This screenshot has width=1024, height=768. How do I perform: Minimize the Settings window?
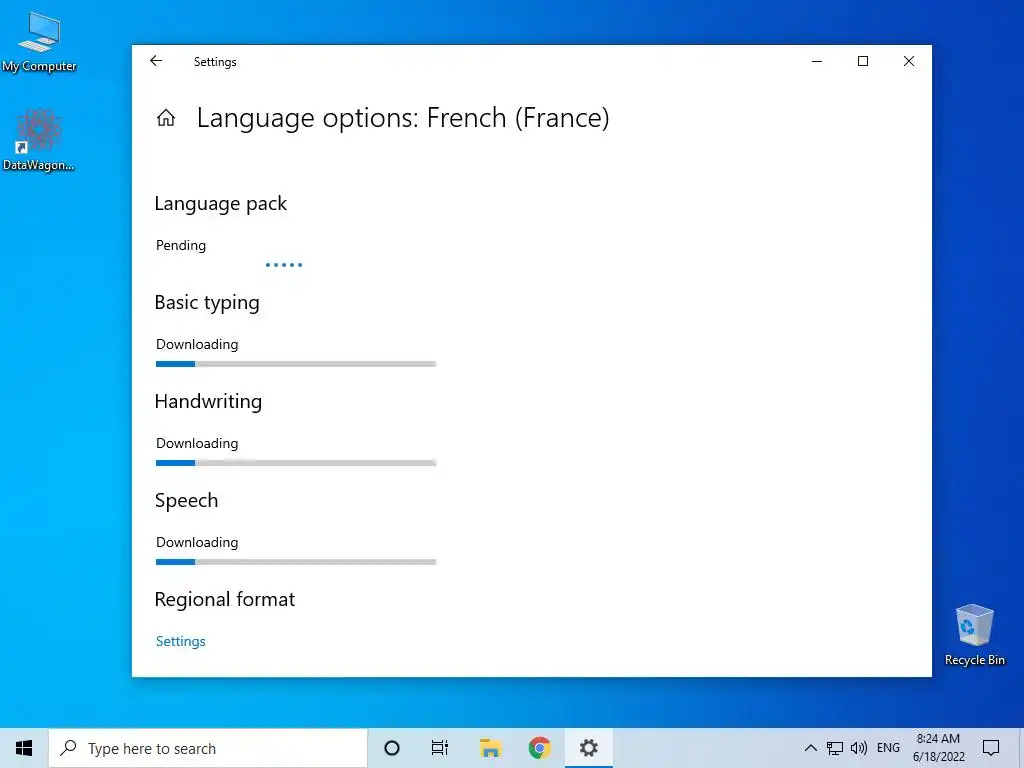(817, 61)
